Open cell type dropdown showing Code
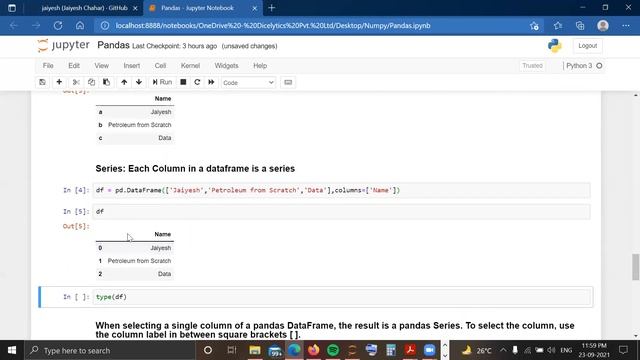Screen dimensions: 640x360 click(248, 82)
